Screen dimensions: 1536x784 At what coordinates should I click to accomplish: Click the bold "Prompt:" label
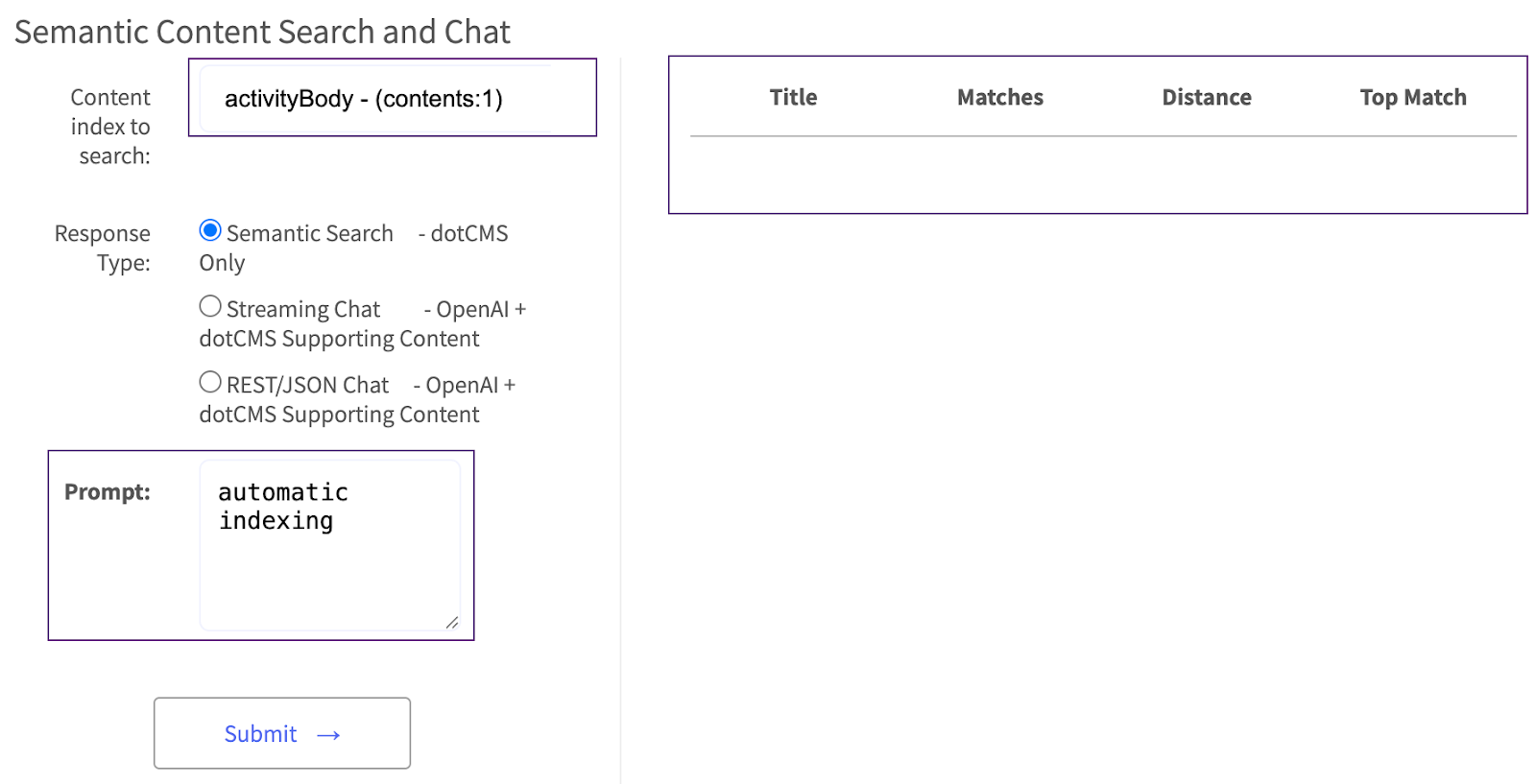point(108,492)
